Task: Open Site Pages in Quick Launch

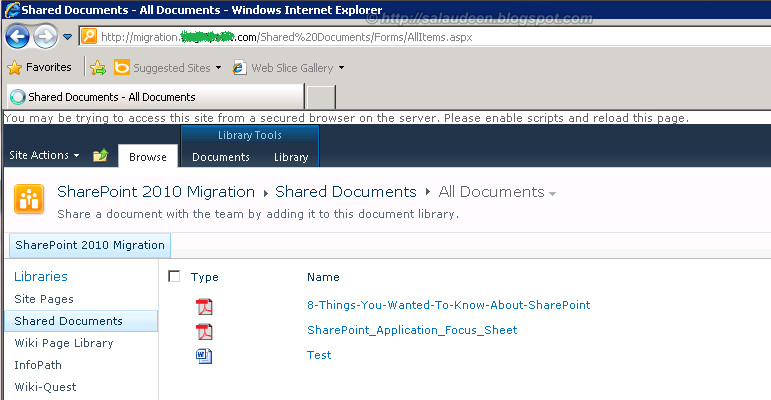Action: (x=44, y=299)
